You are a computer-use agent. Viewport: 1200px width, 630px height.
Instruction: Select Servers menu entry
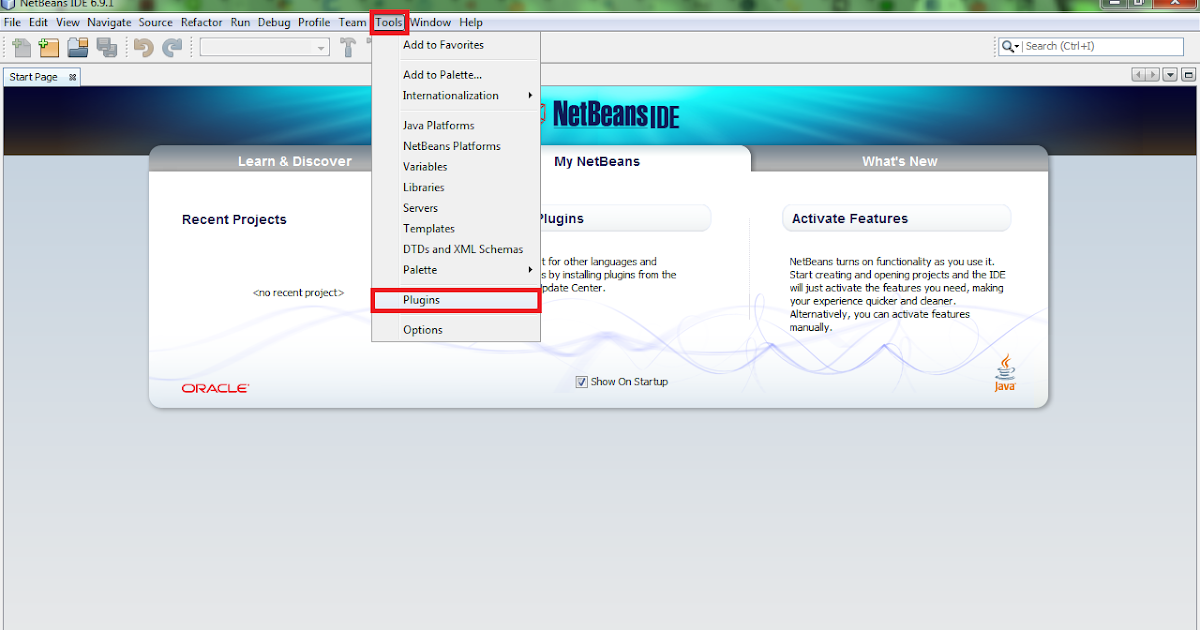point(456,208)
